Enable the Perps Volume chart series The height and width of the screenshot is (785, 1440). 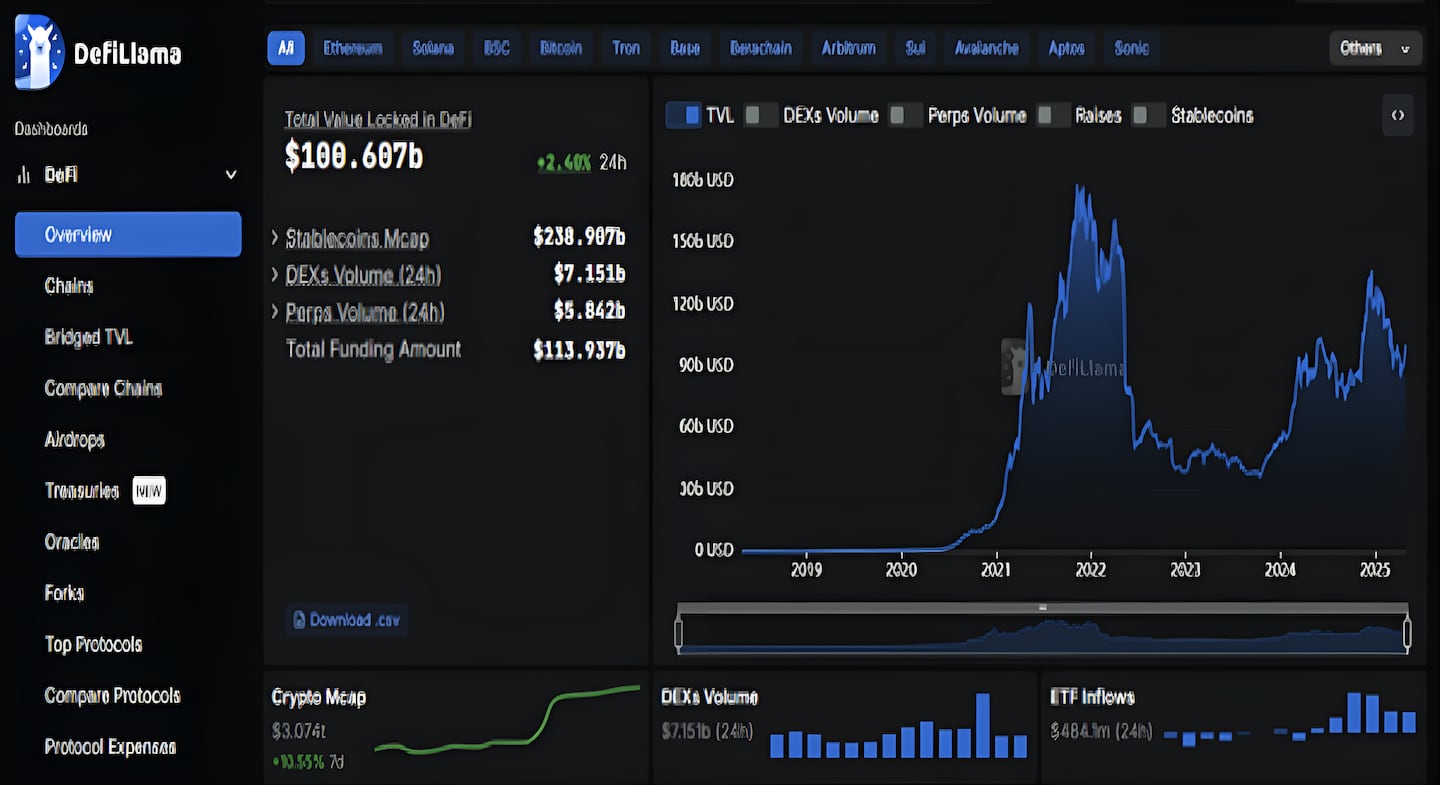(x=906, y=115)
